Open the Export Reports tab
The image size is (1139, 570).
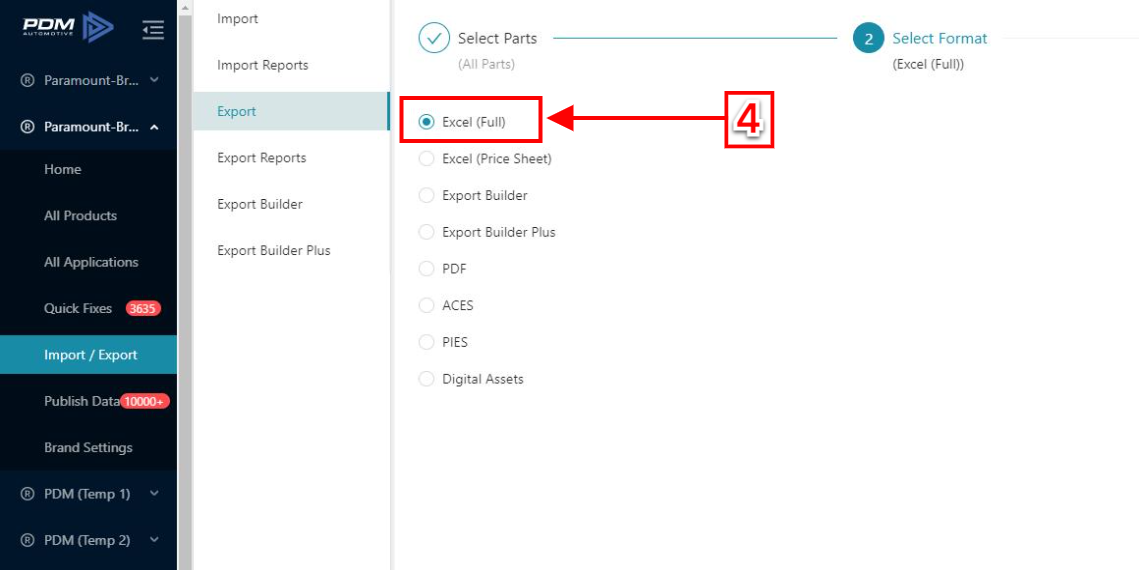point(262,158)
